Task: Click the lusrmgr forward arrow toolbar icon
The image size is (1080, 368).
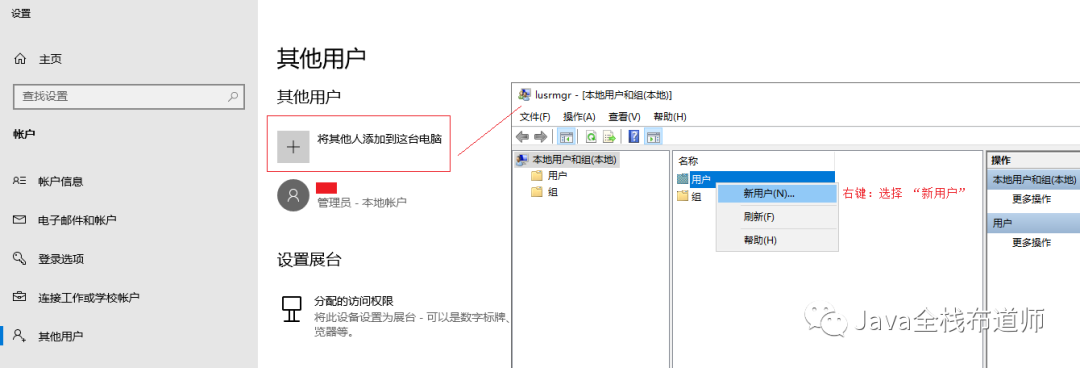Action: tap(541, 136)
